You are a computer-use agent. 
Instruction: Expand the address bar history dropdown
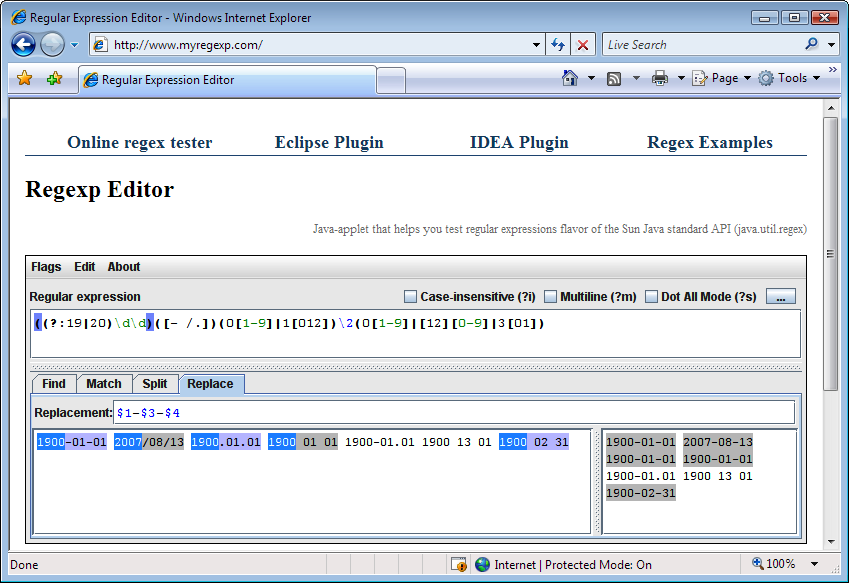pyautogui.click(x=536, y=45)
